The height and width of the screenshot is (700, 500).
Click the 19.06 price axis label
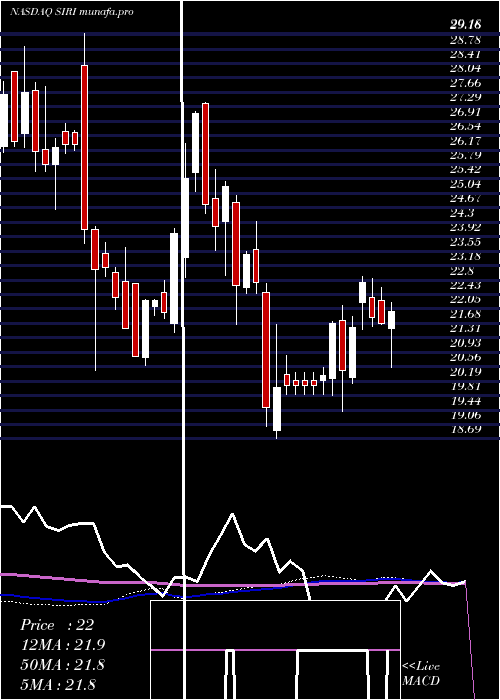[465, 415]
